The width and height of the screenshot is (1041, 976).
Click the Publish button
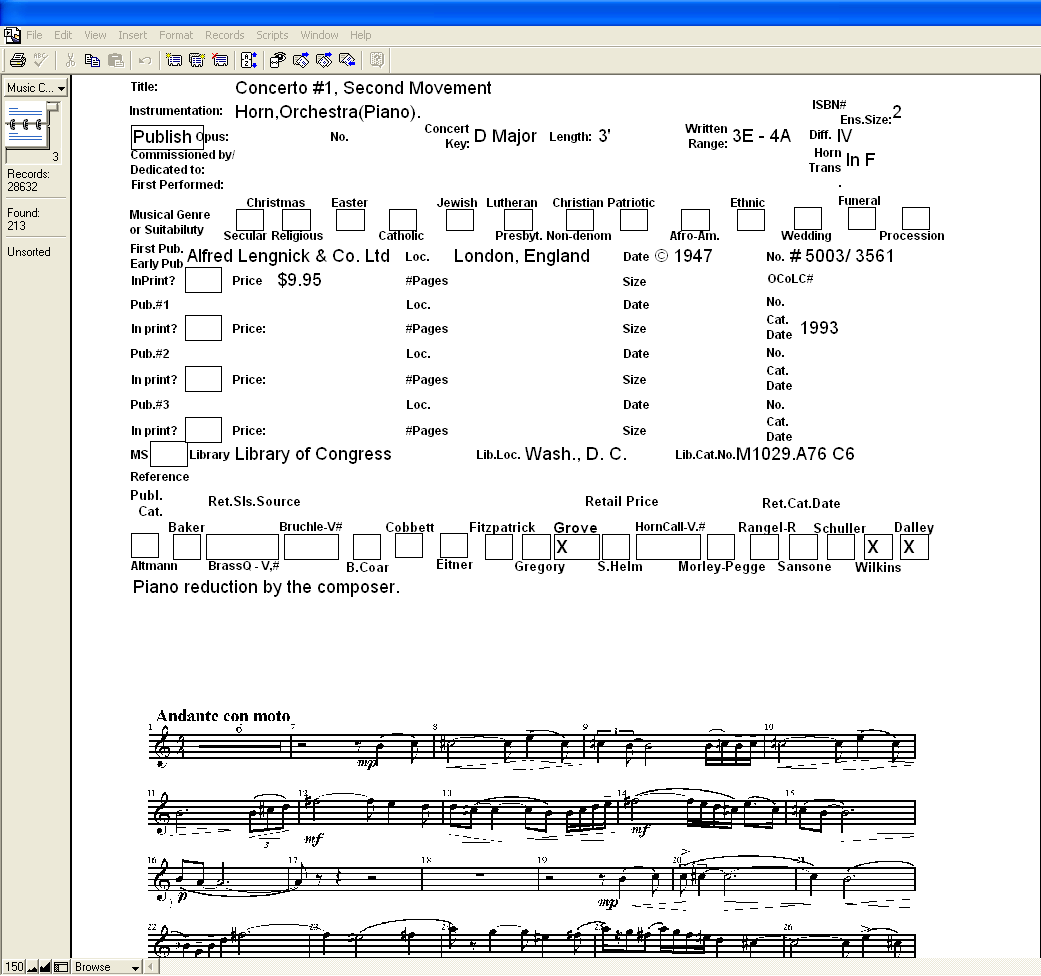click(x=163, y=137)
